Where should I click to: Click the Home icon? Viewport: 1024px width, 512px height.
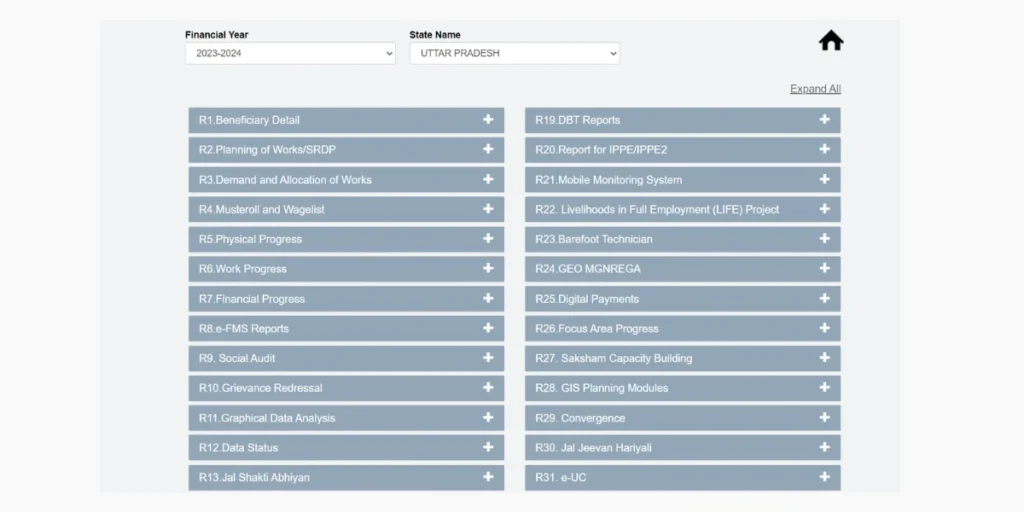point(831,41)
